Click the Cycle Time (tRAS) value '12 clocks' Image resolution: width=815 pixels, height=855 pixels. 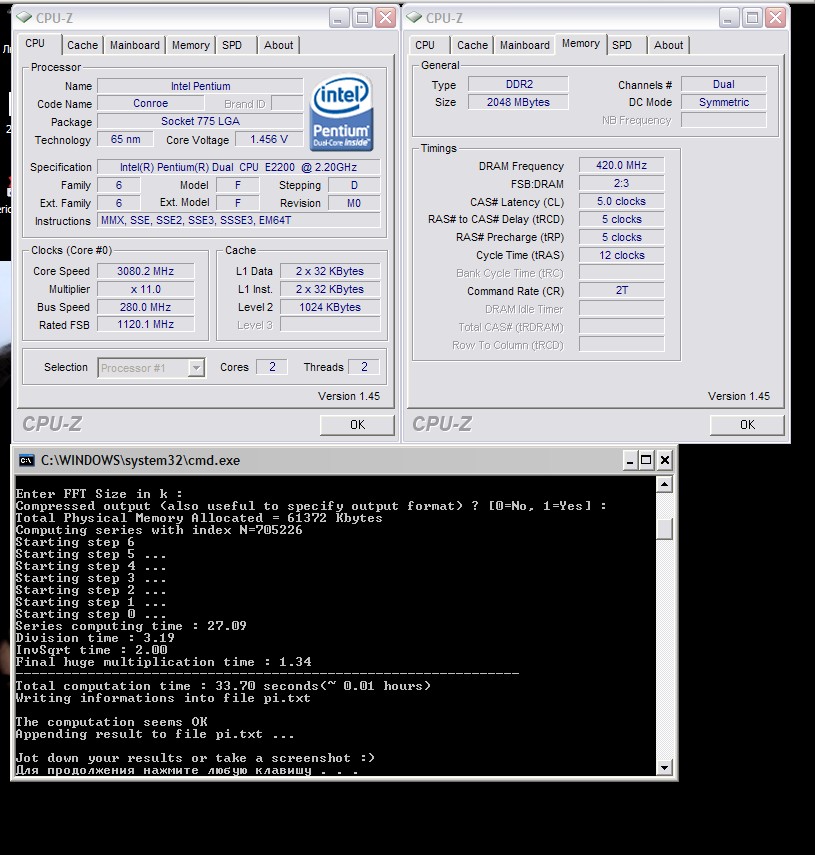click(x=621, y=255)
